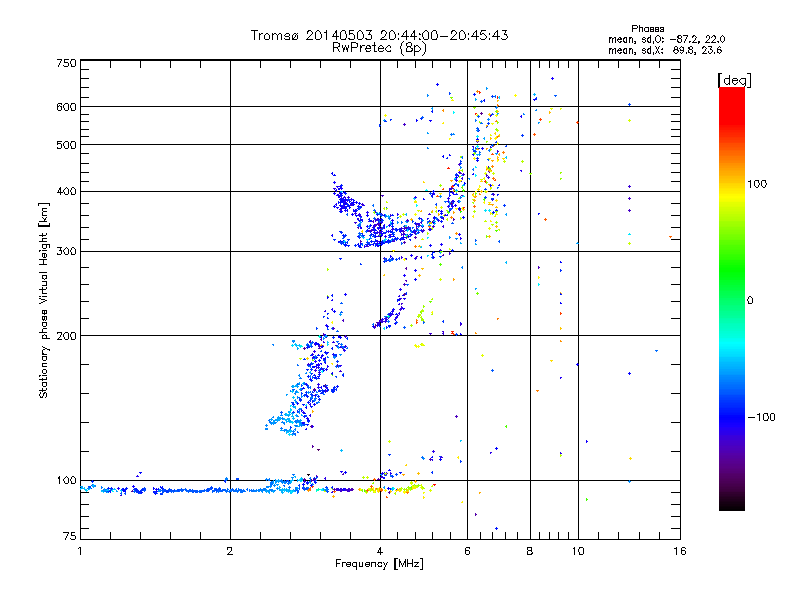The image size is (800, 600).
Task: Click the '300' height tick label
Action: [66, 252]
